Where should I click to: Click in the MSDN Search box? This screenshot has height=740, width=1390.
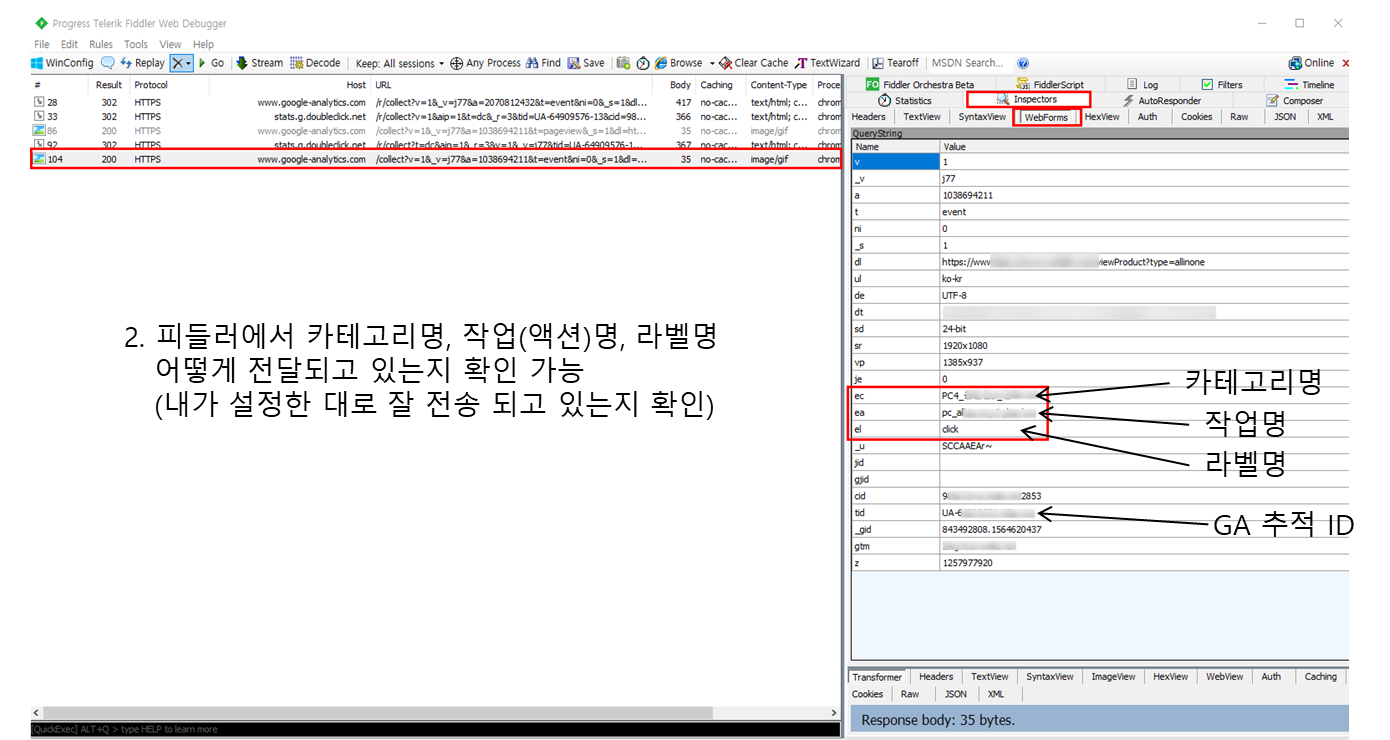(x=970, y=63)
